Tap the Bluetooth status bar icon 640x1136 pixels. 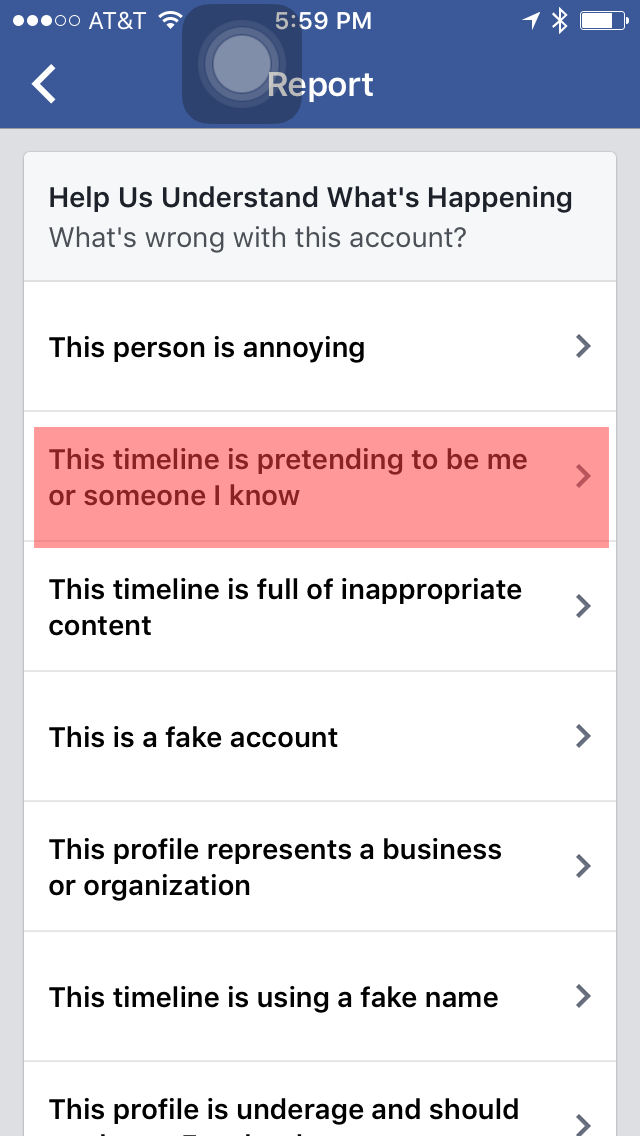(x=560, y=20)
